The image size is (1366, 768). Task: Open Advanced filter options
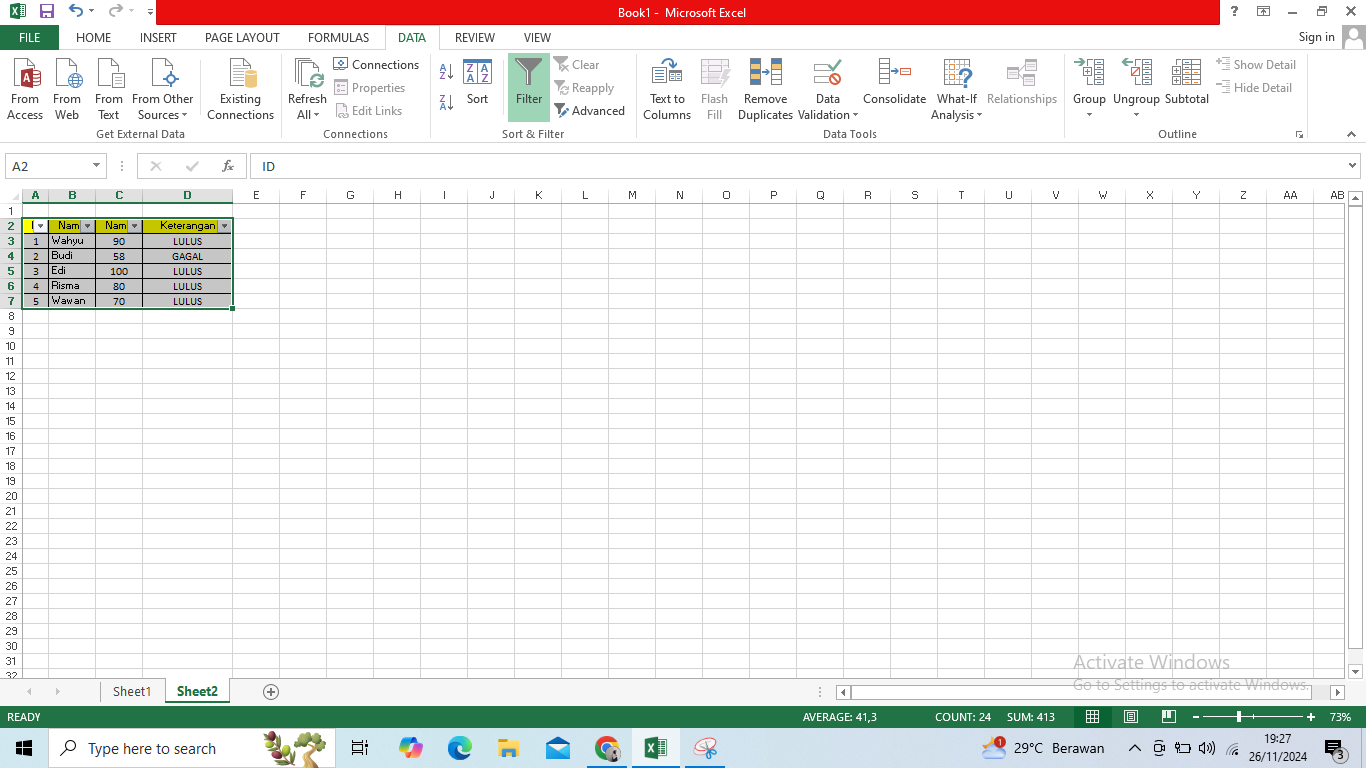tap(590, 111)
